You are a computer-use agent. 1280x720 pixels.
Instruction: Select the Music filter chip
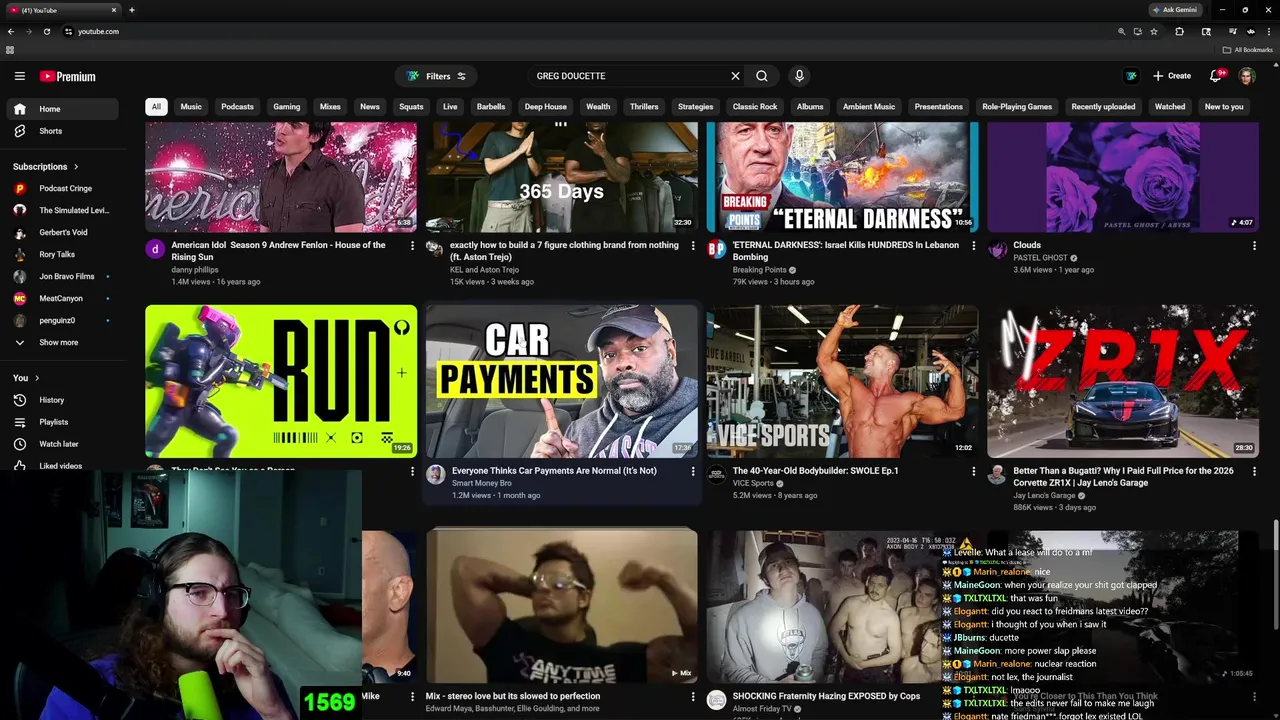point(191,106)
